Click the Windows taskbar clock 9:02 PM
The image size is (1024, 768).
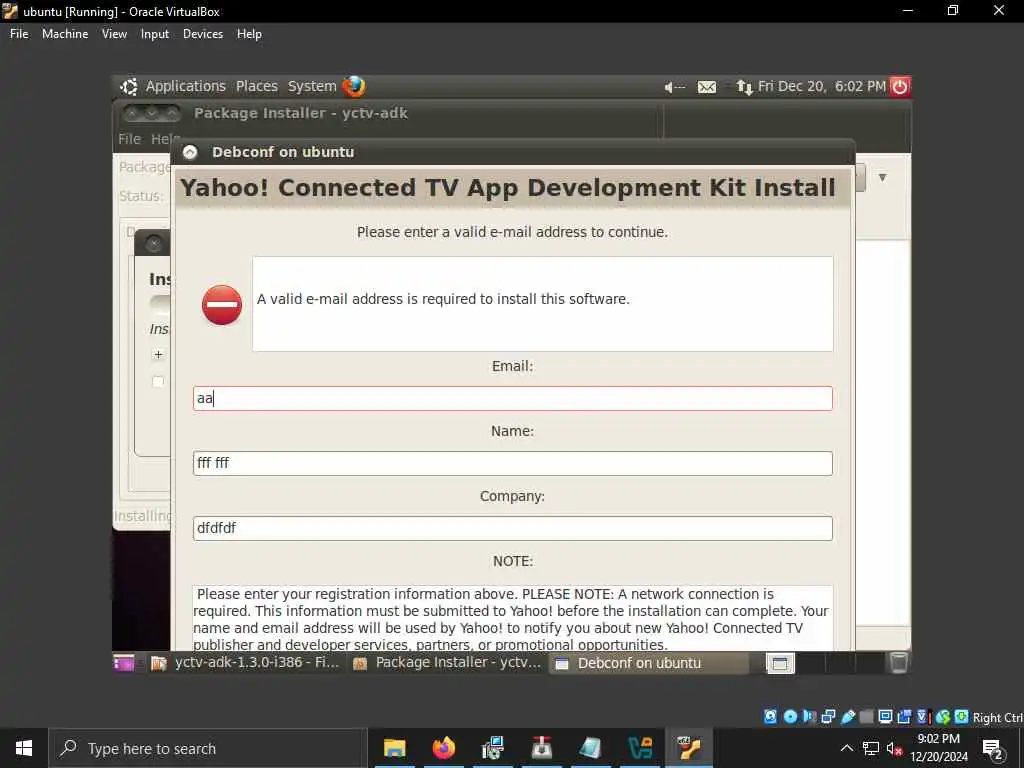[938, 748]
